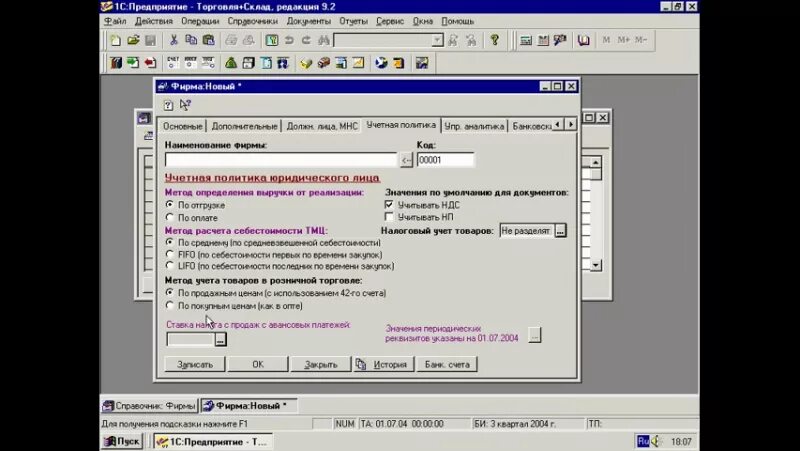The height and width of the screenshot is (451, 800).
Task: Click the Код field showing 00001
Action: coord(445,160)
